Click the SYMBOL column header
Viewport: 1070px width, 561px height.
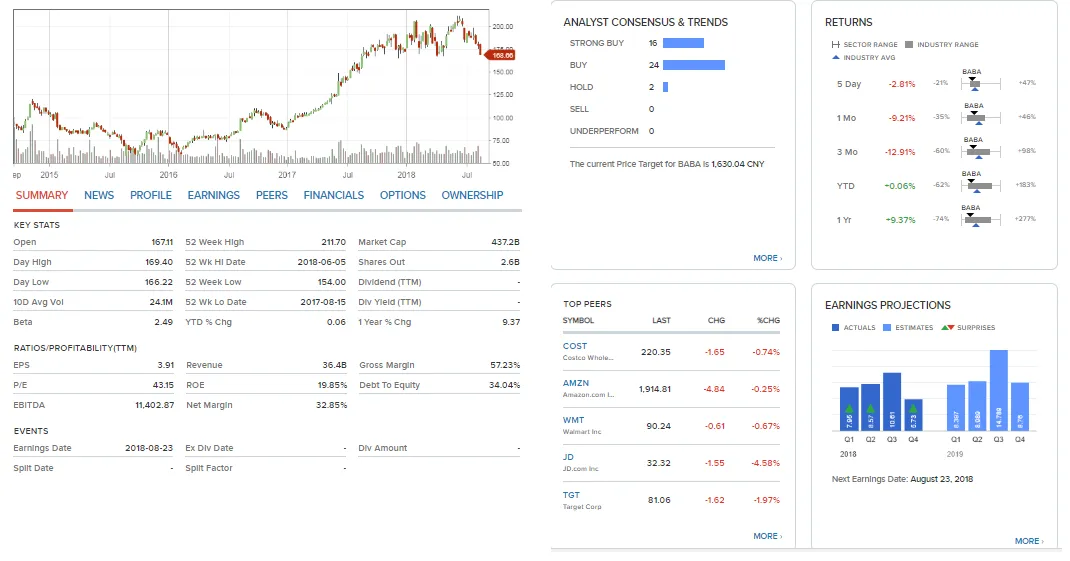click(x=578, y=320)
